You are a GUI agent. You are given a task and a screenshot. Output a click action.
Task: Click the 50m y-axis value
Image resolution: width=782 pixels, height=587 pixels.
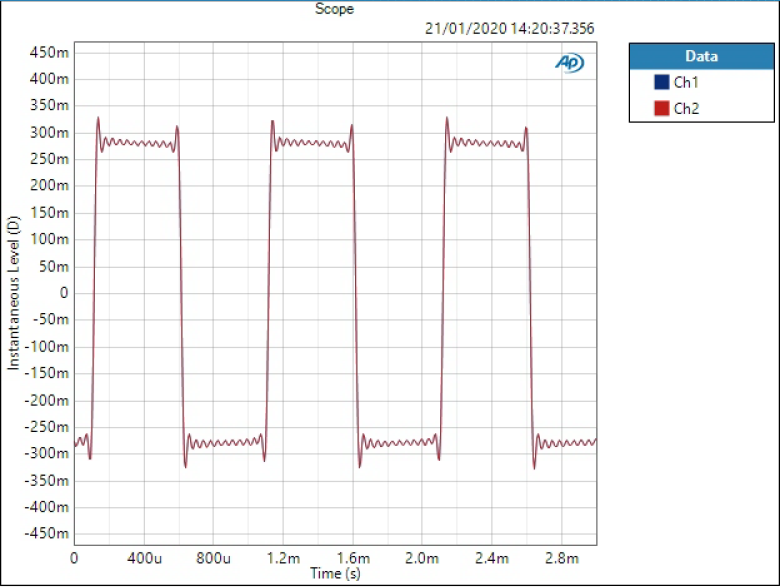54,267
